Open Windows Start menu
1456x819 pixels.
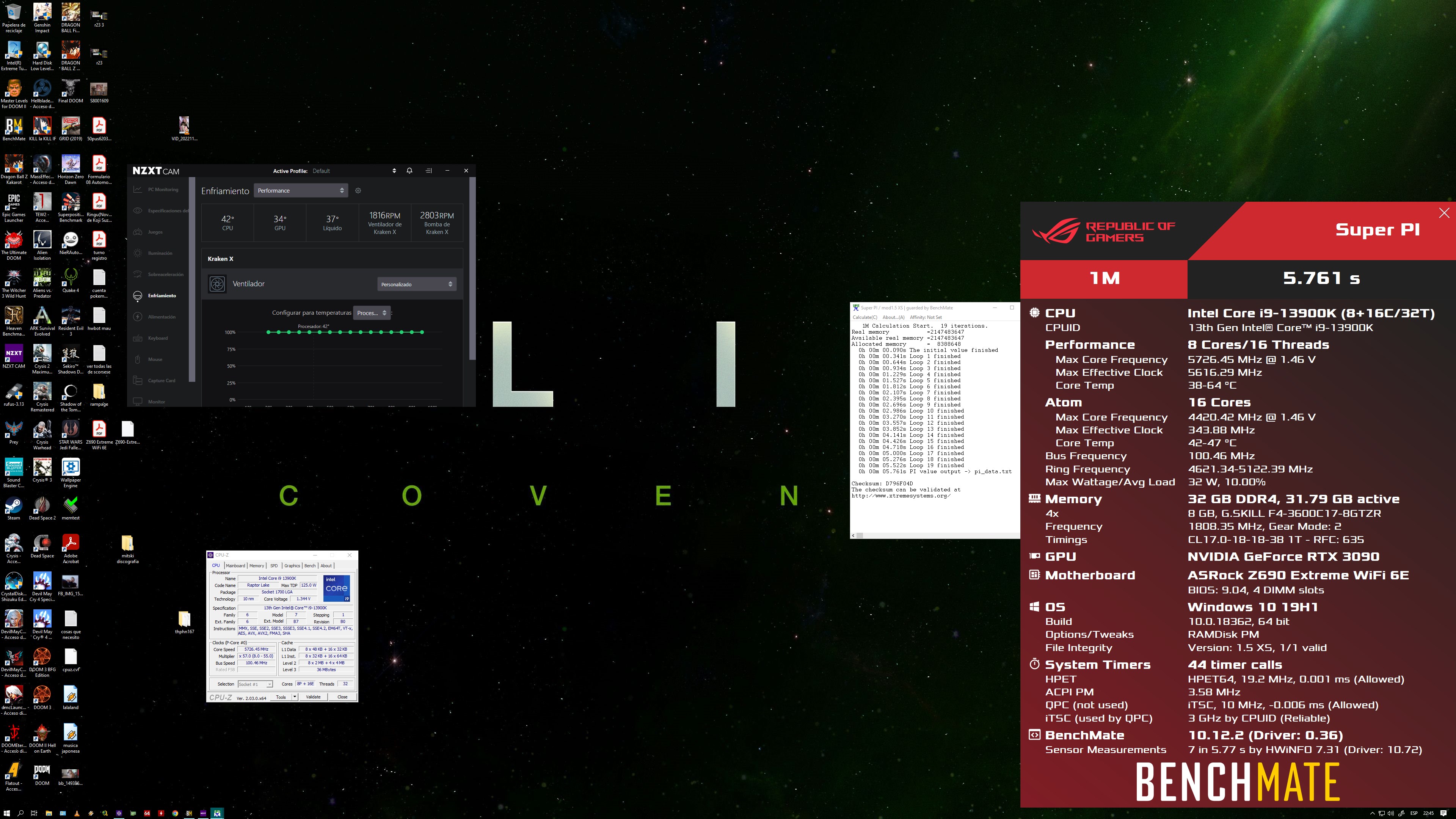pos(7,813)
